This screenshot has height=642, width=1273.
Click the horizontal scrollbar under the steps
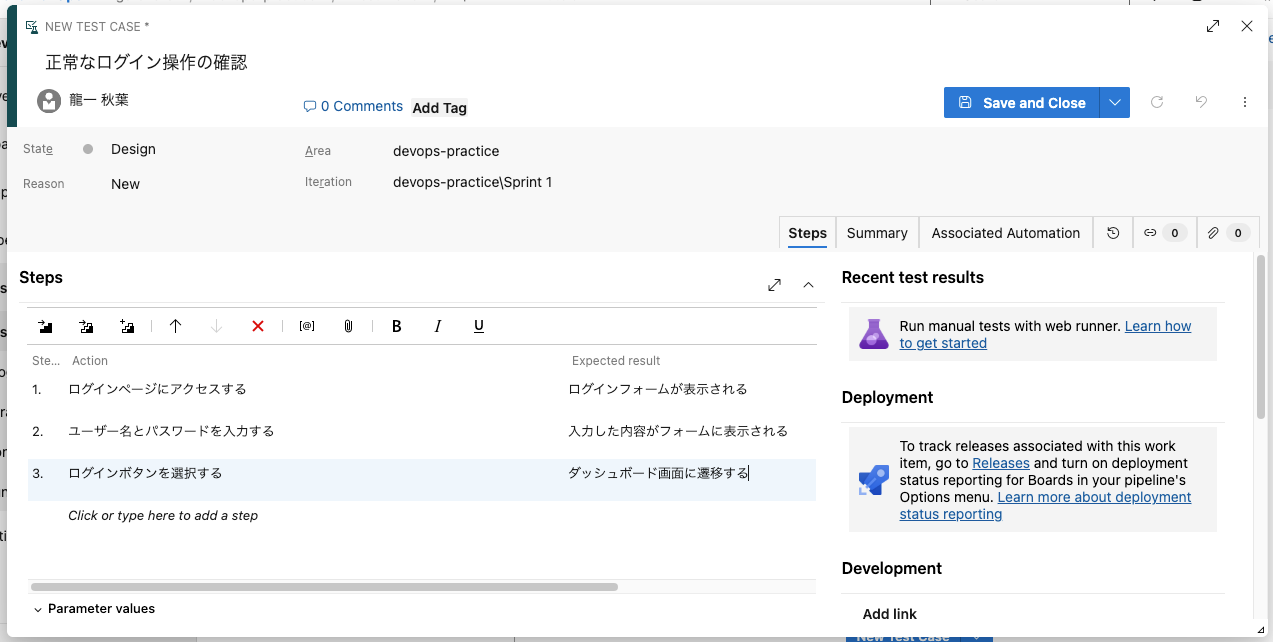tap(324, 587)
